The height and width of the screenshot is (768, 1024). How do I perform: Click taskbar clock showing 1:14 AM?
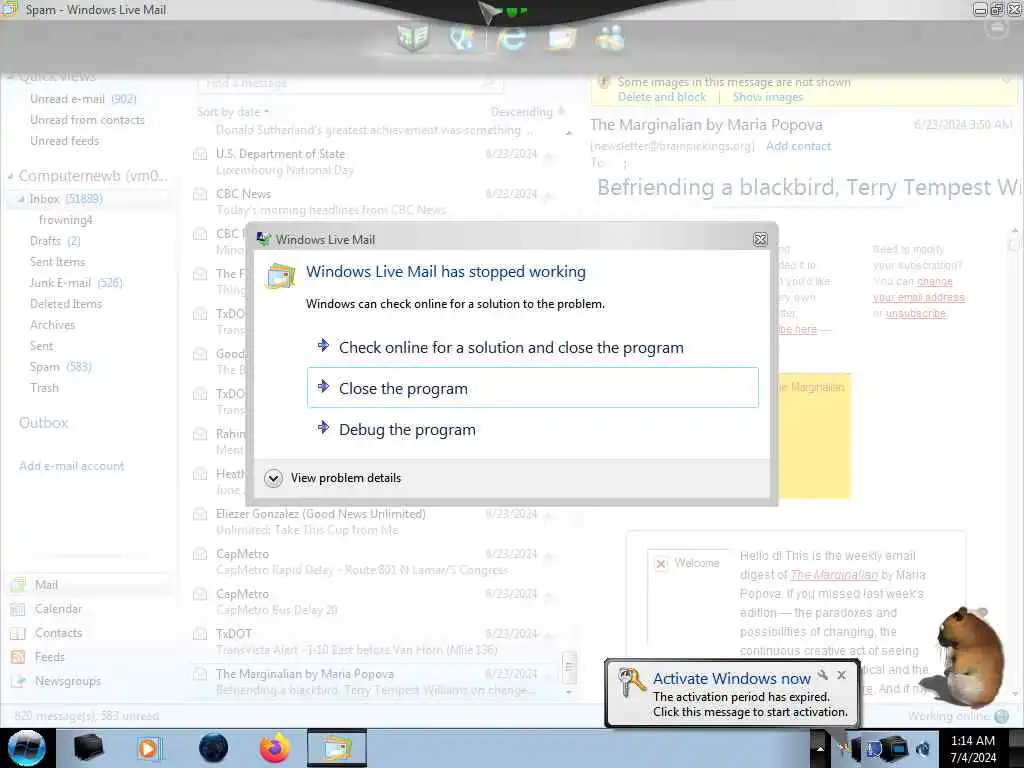coord(973,748)
